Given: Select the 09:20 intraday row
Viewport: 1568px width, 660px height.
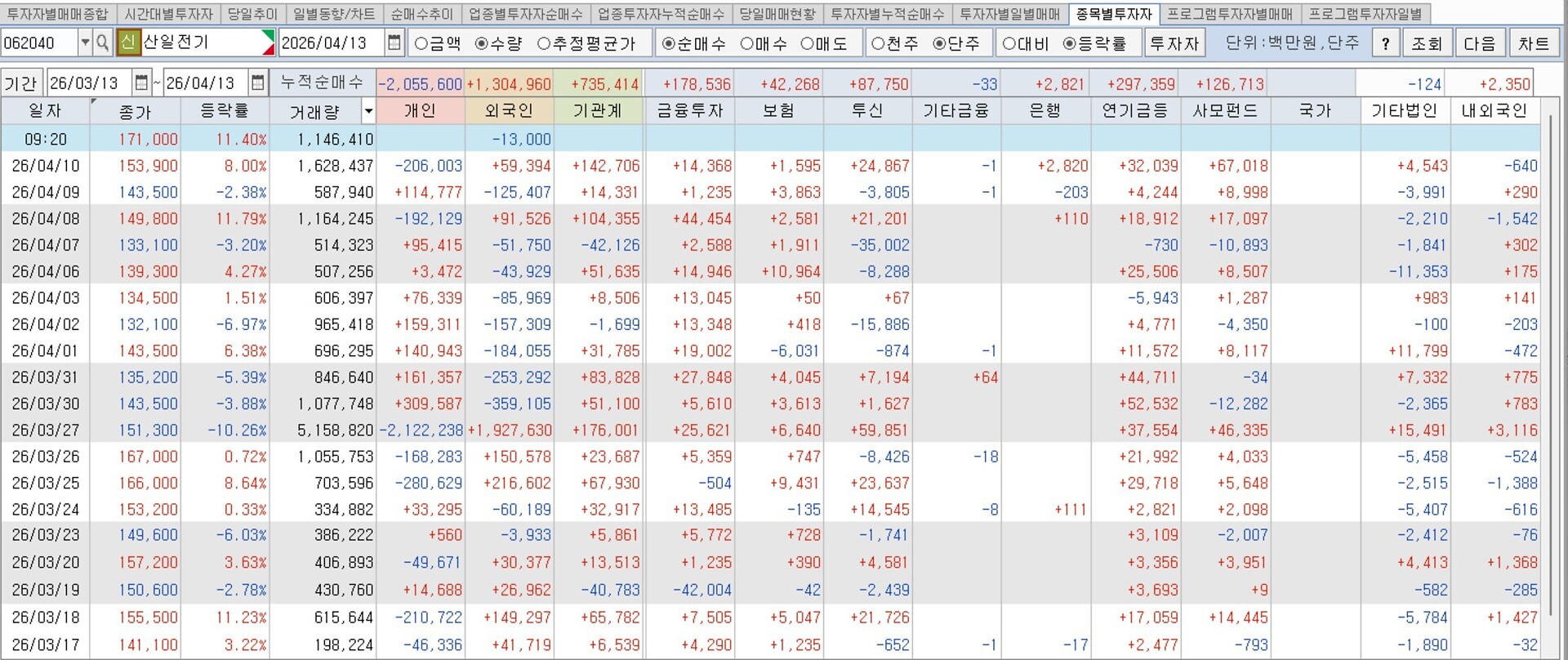Looking at the screenshot, I should tap(770, 139).
